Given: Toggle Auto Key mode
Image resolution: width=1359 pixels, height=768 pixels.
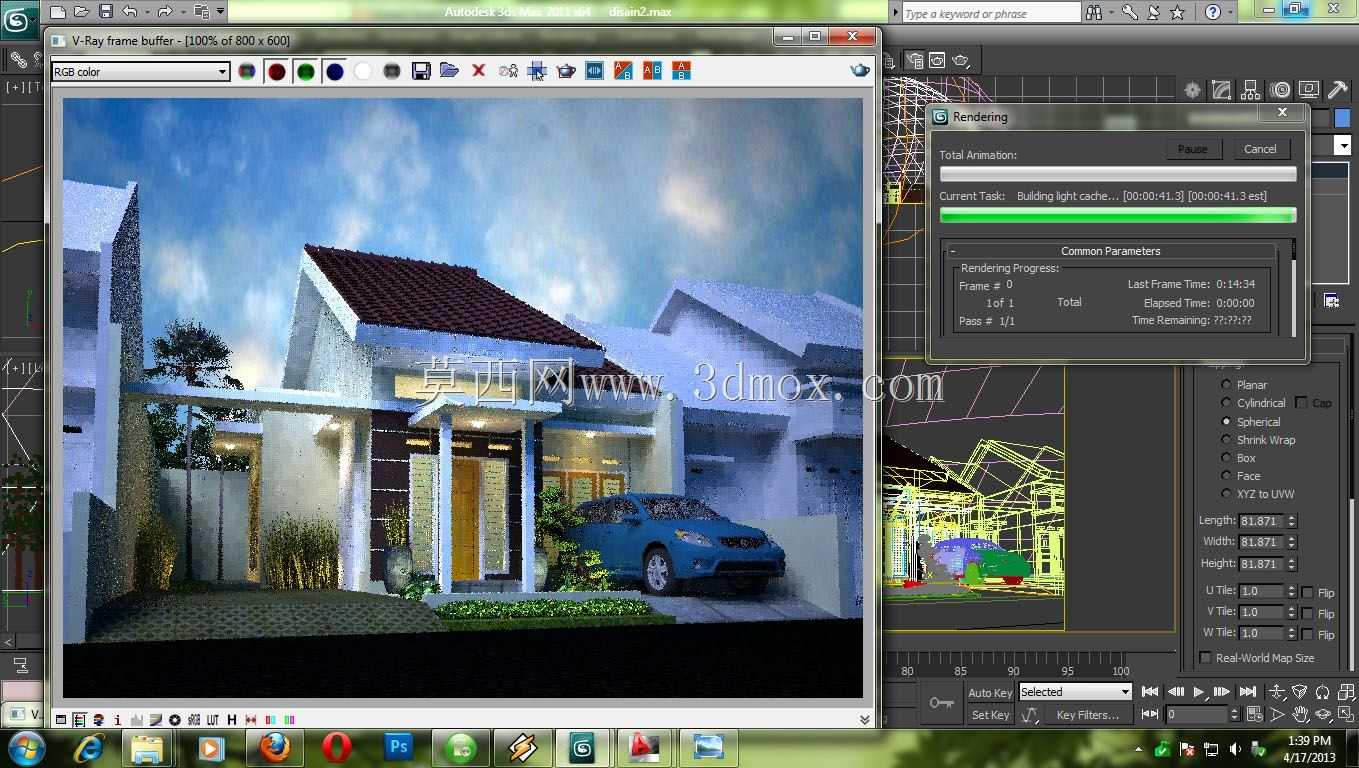Looking at the screenshot, I should click(x=990, y=693).
